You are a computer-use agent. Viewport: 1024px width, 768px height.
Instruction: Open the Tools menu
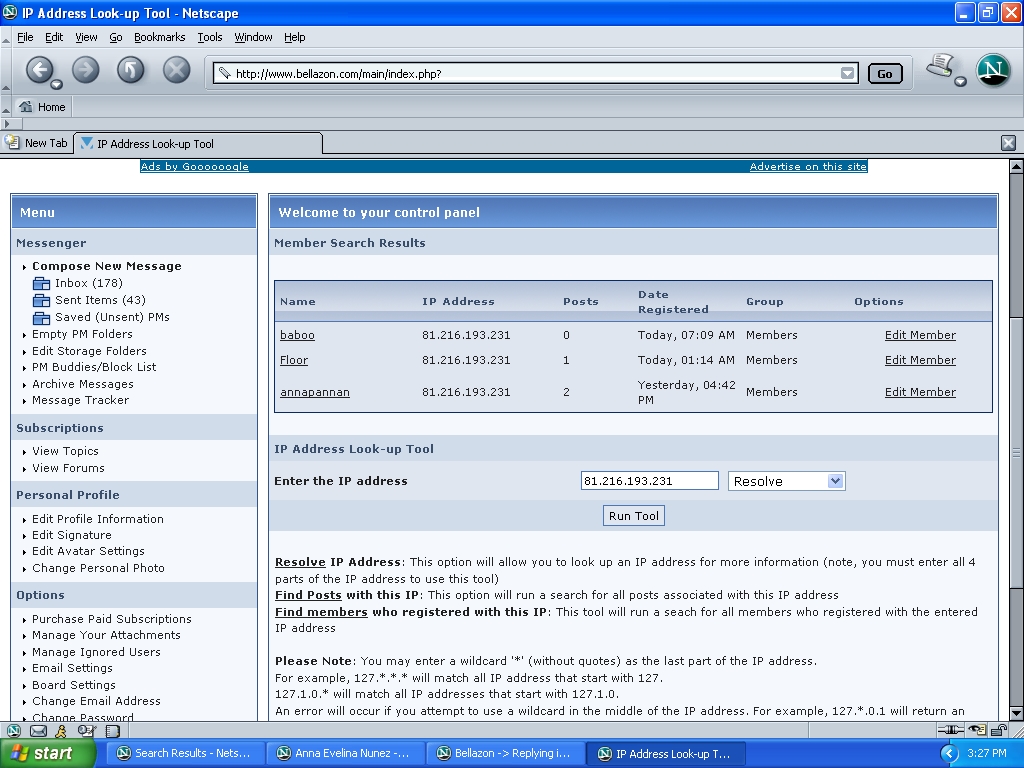(x=210, y=37)
